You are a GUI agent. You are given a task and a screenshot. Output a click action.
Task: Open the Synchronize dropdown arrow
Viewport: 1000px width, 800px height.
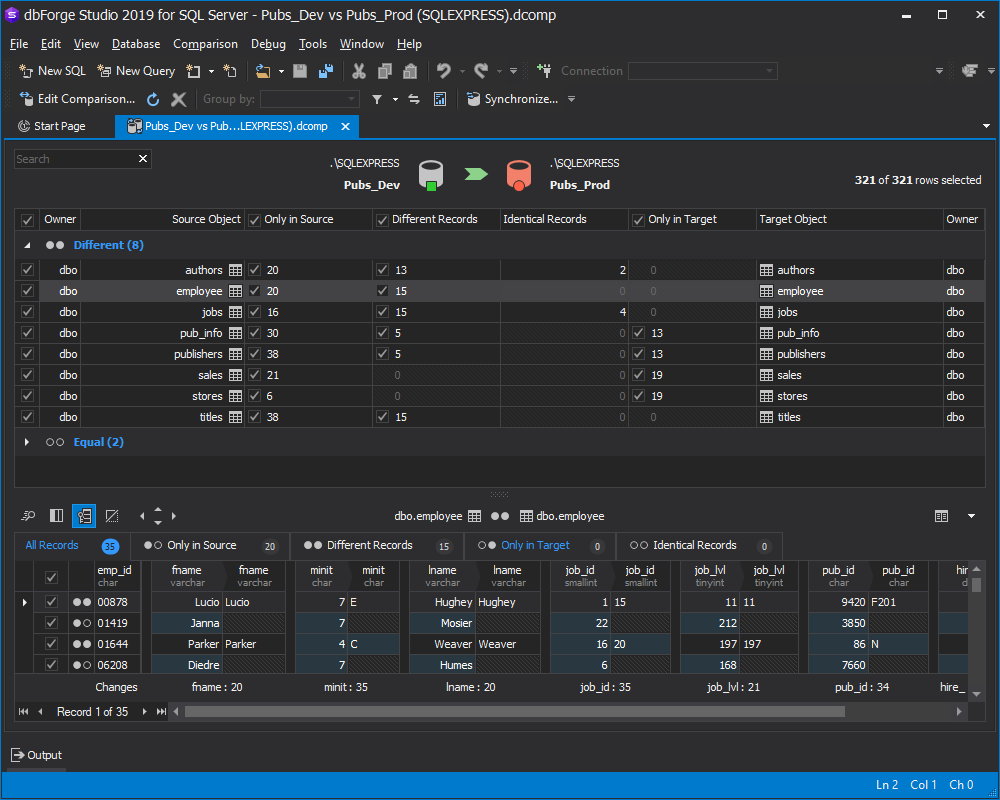571,100
